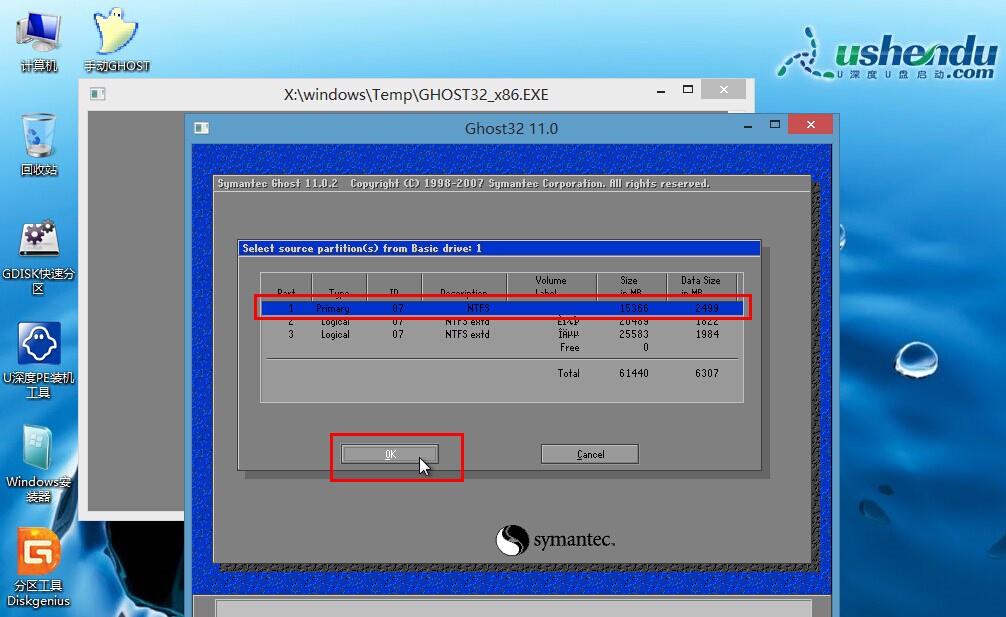The image size is (1006, 617).
Task: Click the "Free" space label
Action: [x=570, y=348]
